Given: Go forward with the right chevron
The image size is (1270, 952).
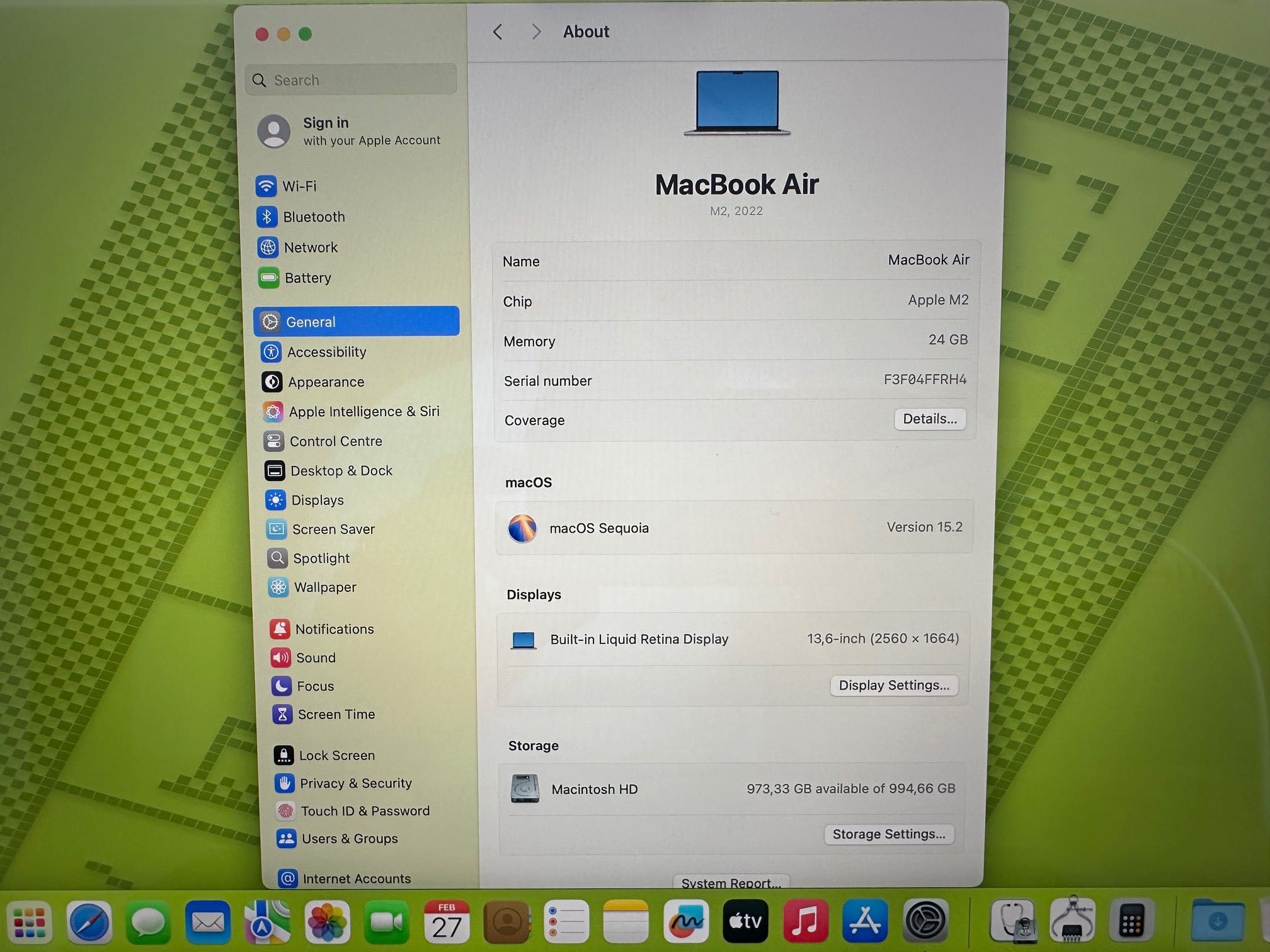Looking at the screenshot, I should coord(535,32).
